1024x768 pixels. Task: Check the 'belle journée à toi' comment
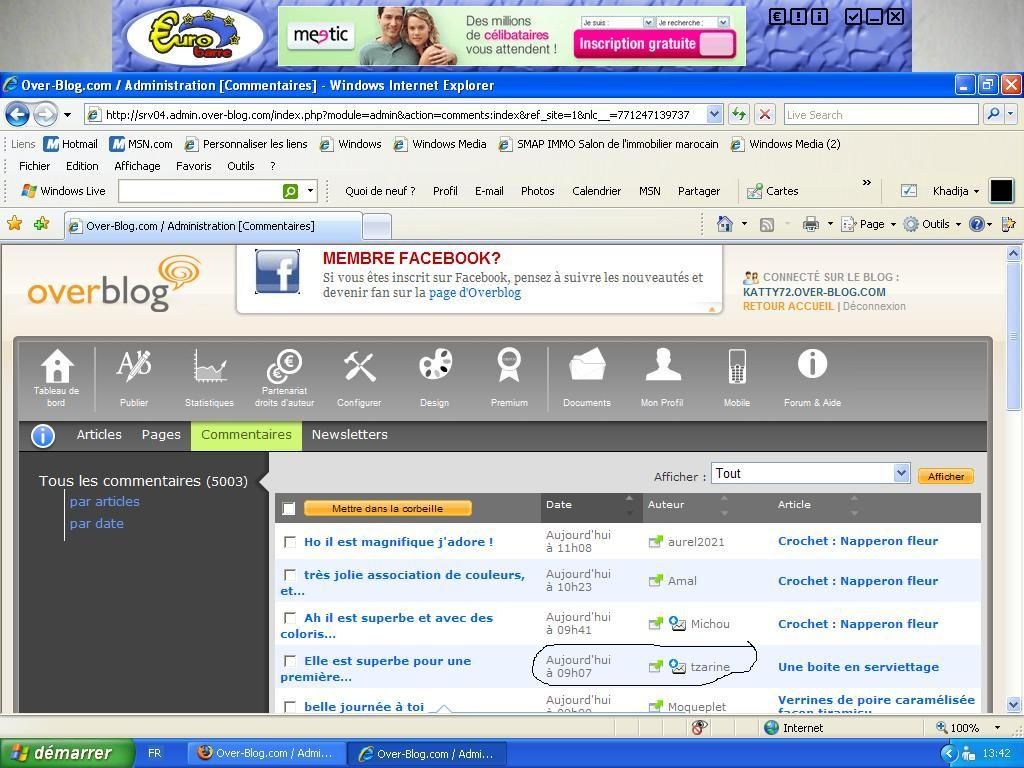pyautogui.click(x=290, y=707)
